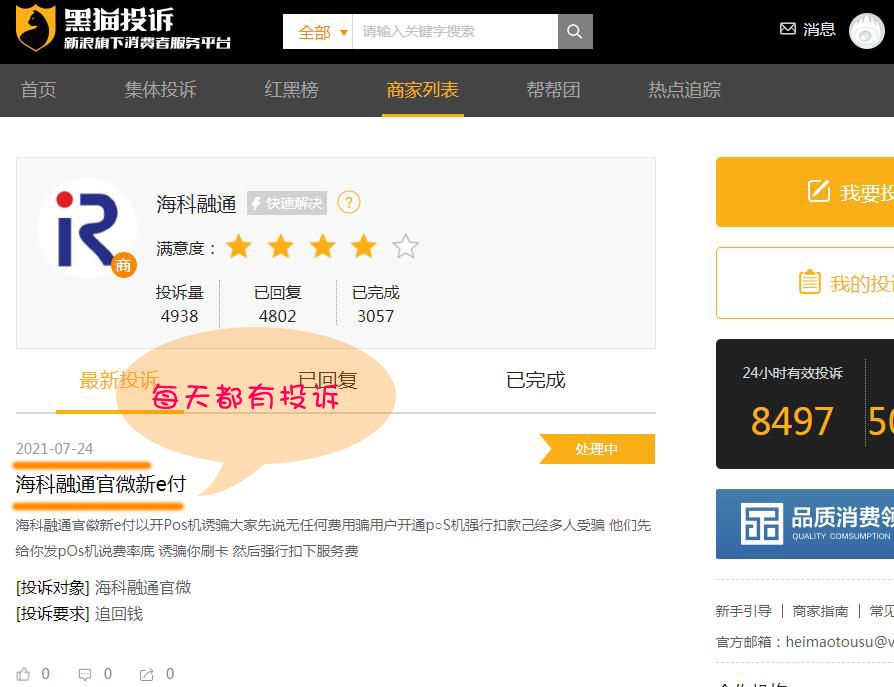Click the 处理中 status ribbon
Screen dimensions: 894x687
597,449
